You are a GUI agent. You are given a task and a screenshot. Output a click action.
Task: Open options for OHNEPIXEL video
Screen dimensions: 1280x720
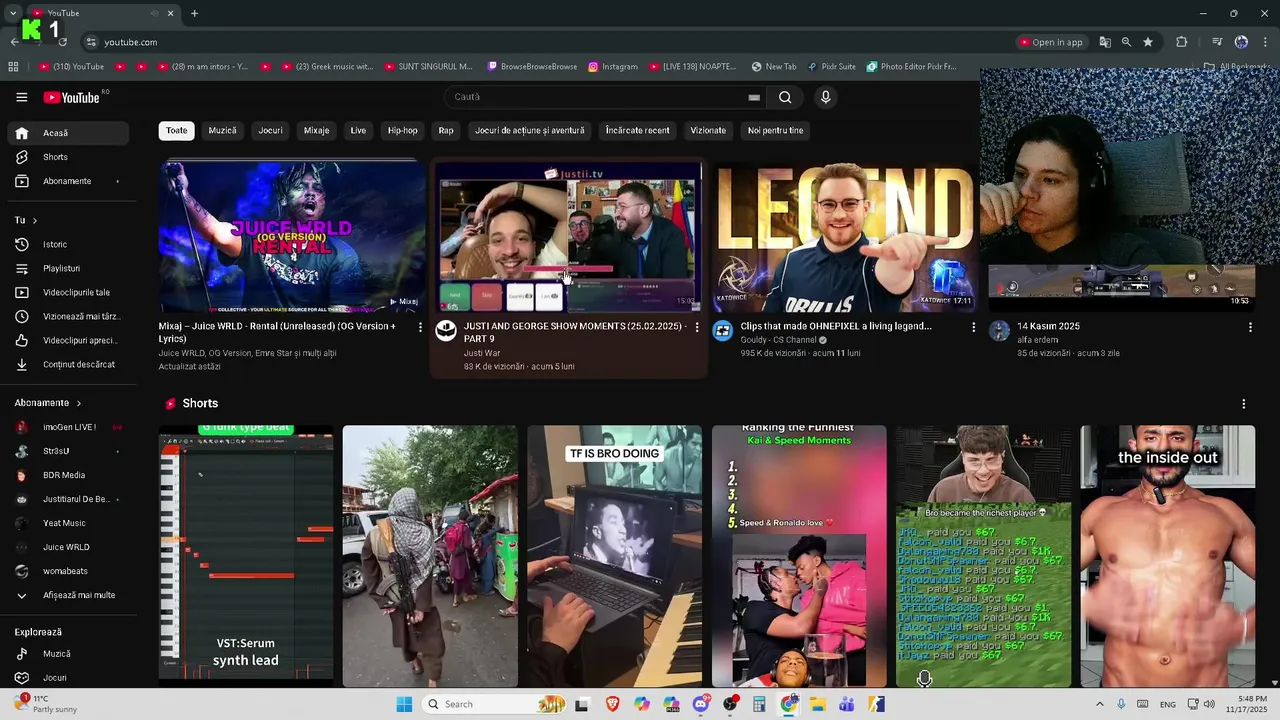click(x=973, y=327)
